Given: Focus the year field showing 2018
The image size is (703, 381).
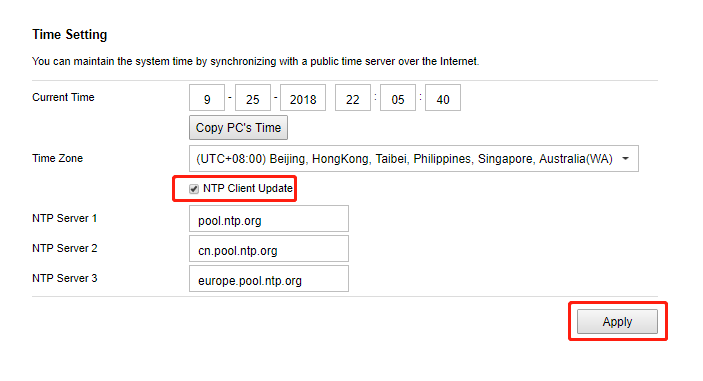Looking at the screenshot, I should tap(303, 98).
